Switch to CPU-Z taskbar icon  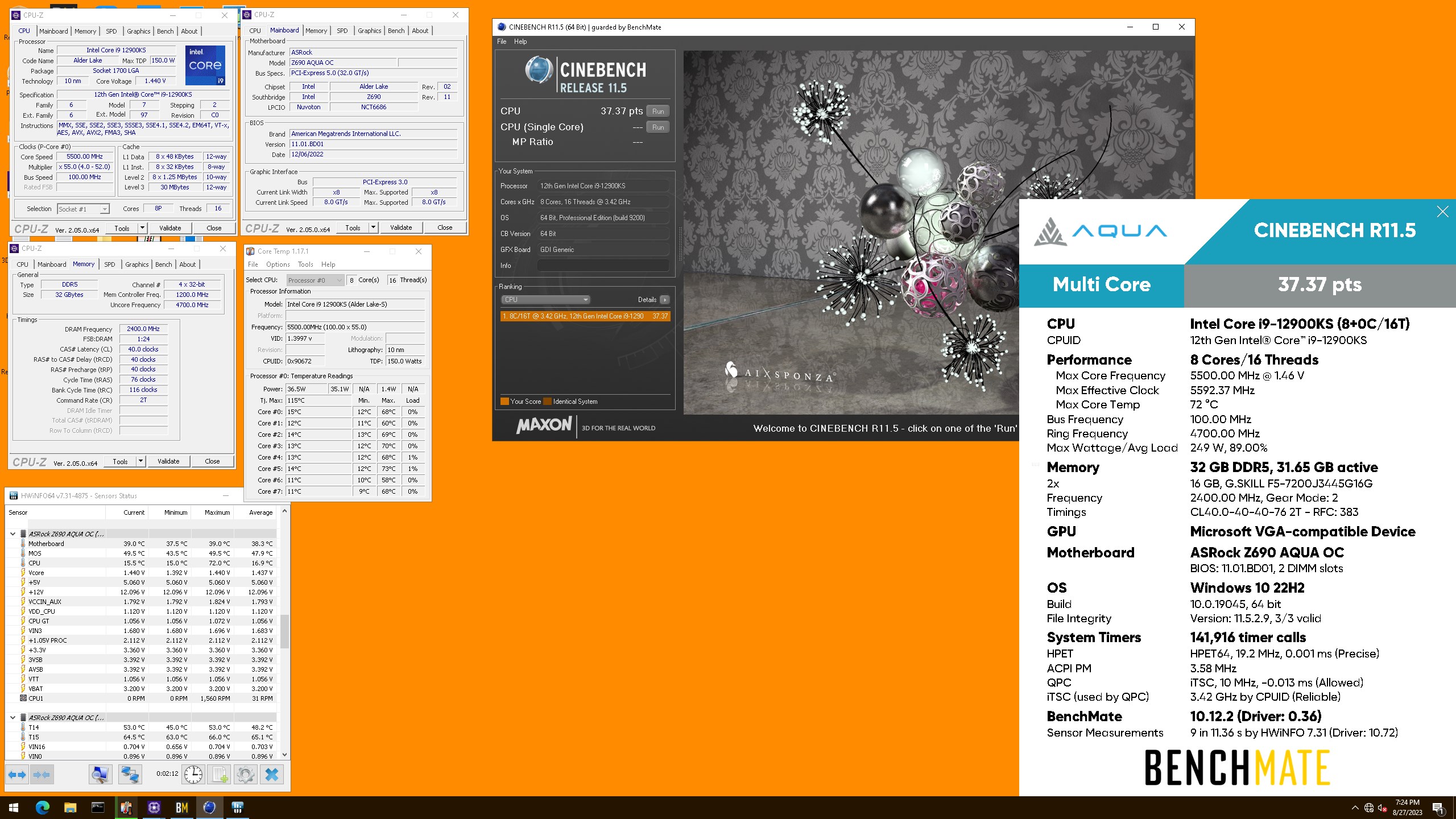[x=154, y=808]
